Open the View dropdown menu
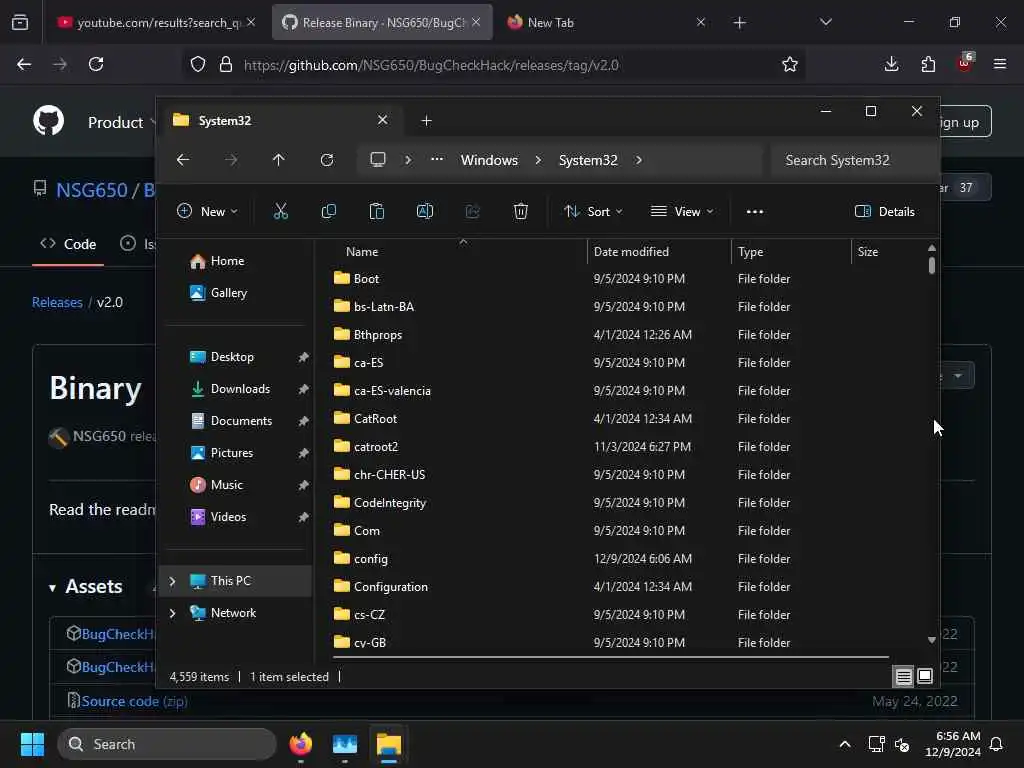This screenshot has height=768, width=1024. (x=682, y=212)
